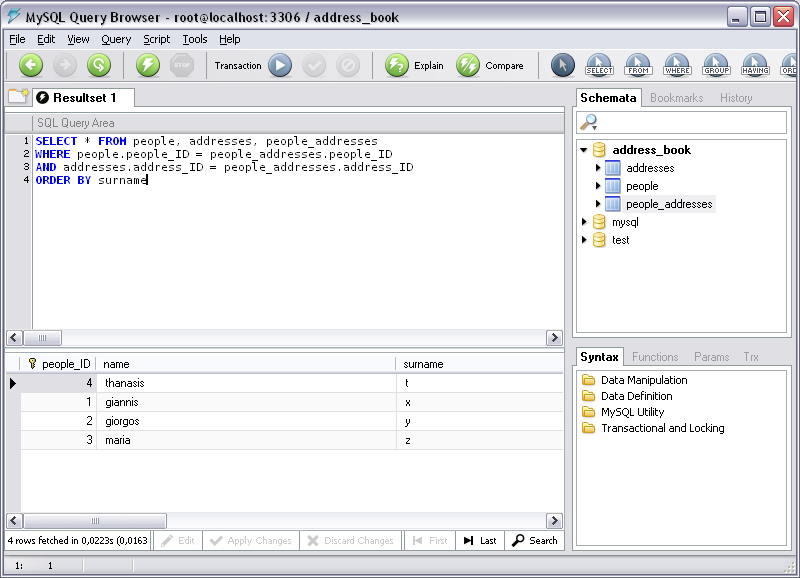
Task: Choose the SELECT clause tool
Action: (x=599, y=65)
